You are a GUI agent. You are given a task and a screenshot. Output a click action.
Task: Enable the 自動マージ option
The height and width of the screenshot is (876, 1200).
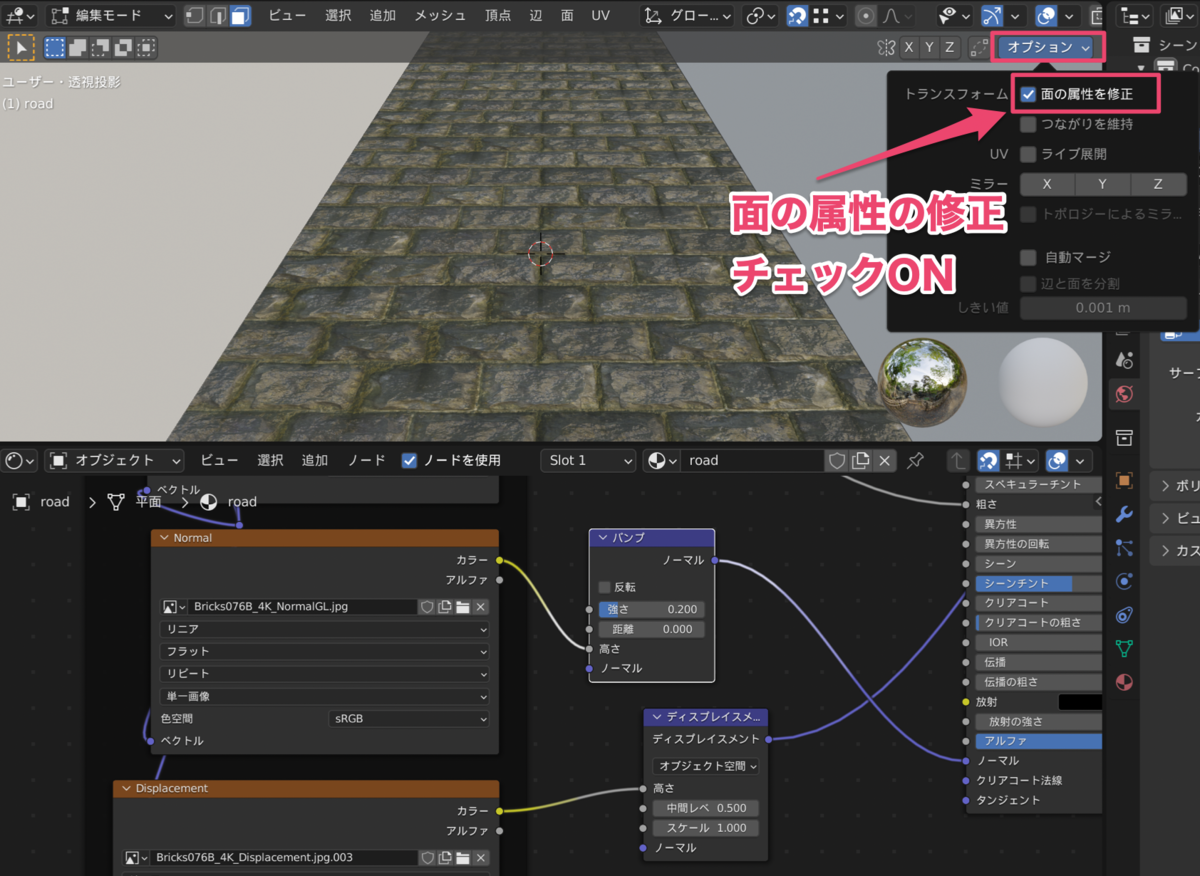(x=1027, y=257)
